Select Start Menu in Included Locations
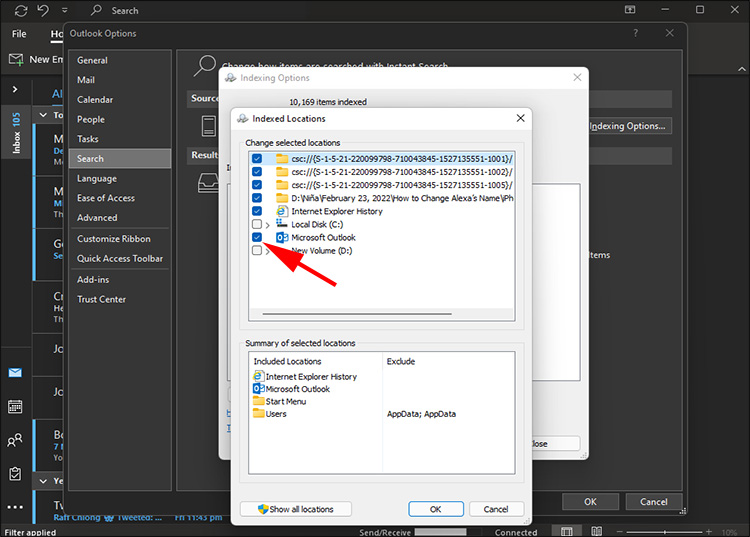Image resolution: width=750 pixels, height=537 pixels. coord(280,402)
